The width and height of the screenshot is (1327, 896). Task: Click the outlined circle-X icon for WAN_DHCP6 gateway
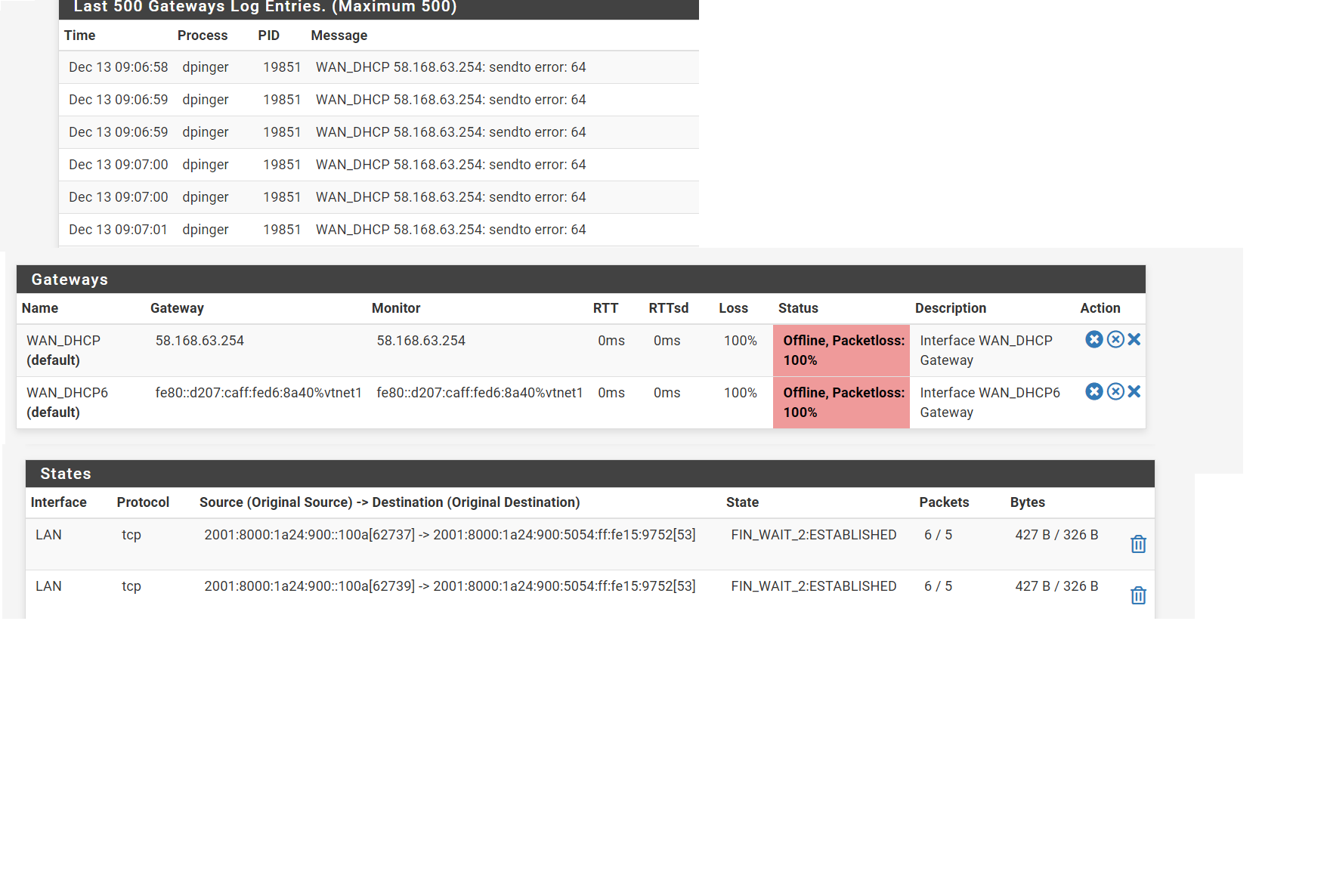(1115, 391)
